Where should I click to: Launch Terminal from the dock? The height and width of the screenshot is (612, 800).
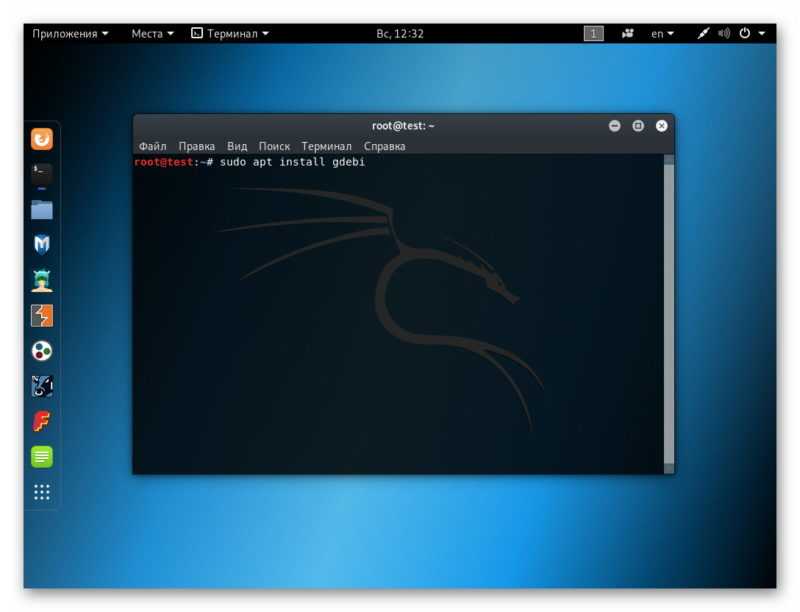point(42,174)
